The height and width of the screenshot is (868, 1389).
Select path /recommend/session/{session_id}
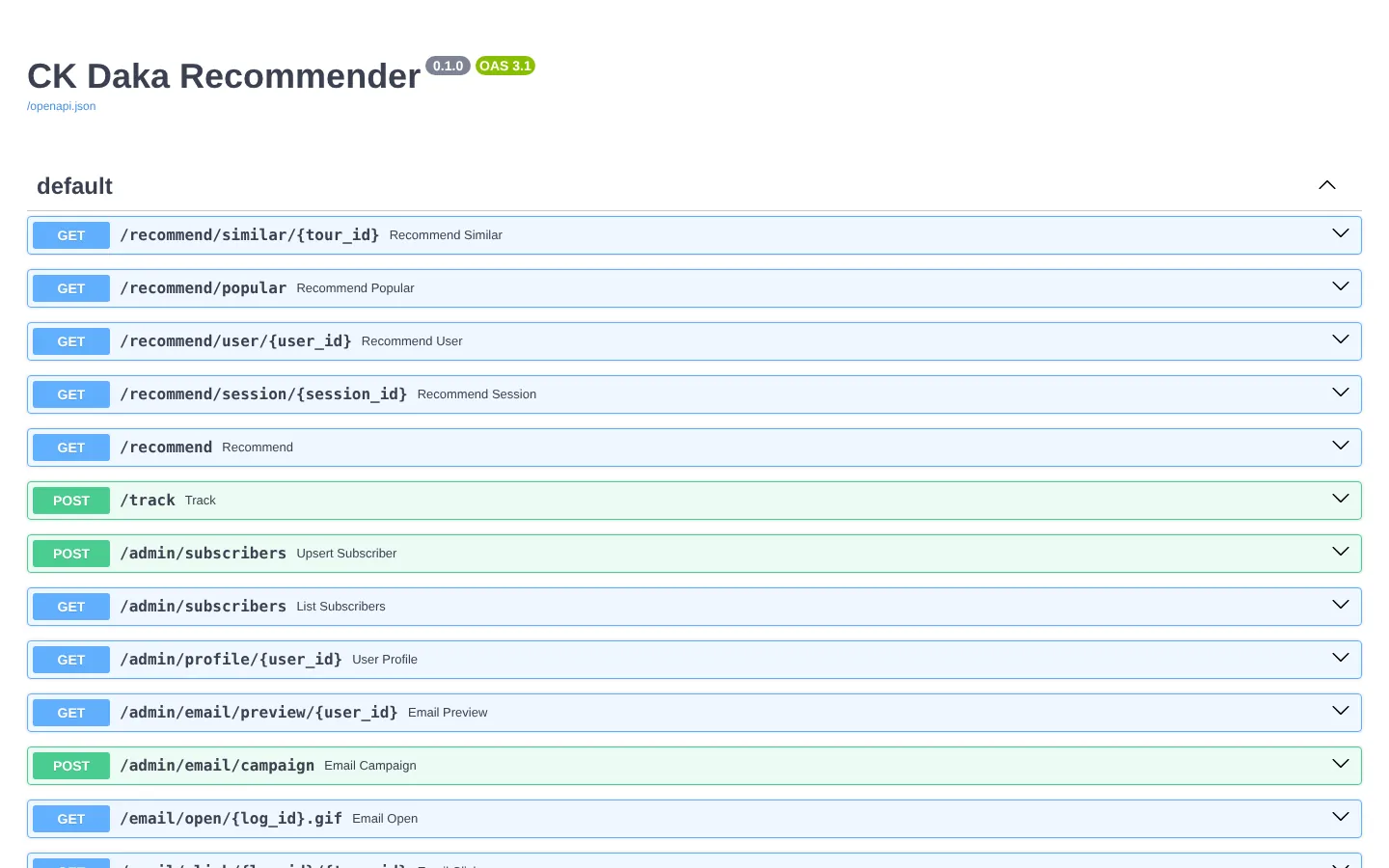(x=263, y=394)
